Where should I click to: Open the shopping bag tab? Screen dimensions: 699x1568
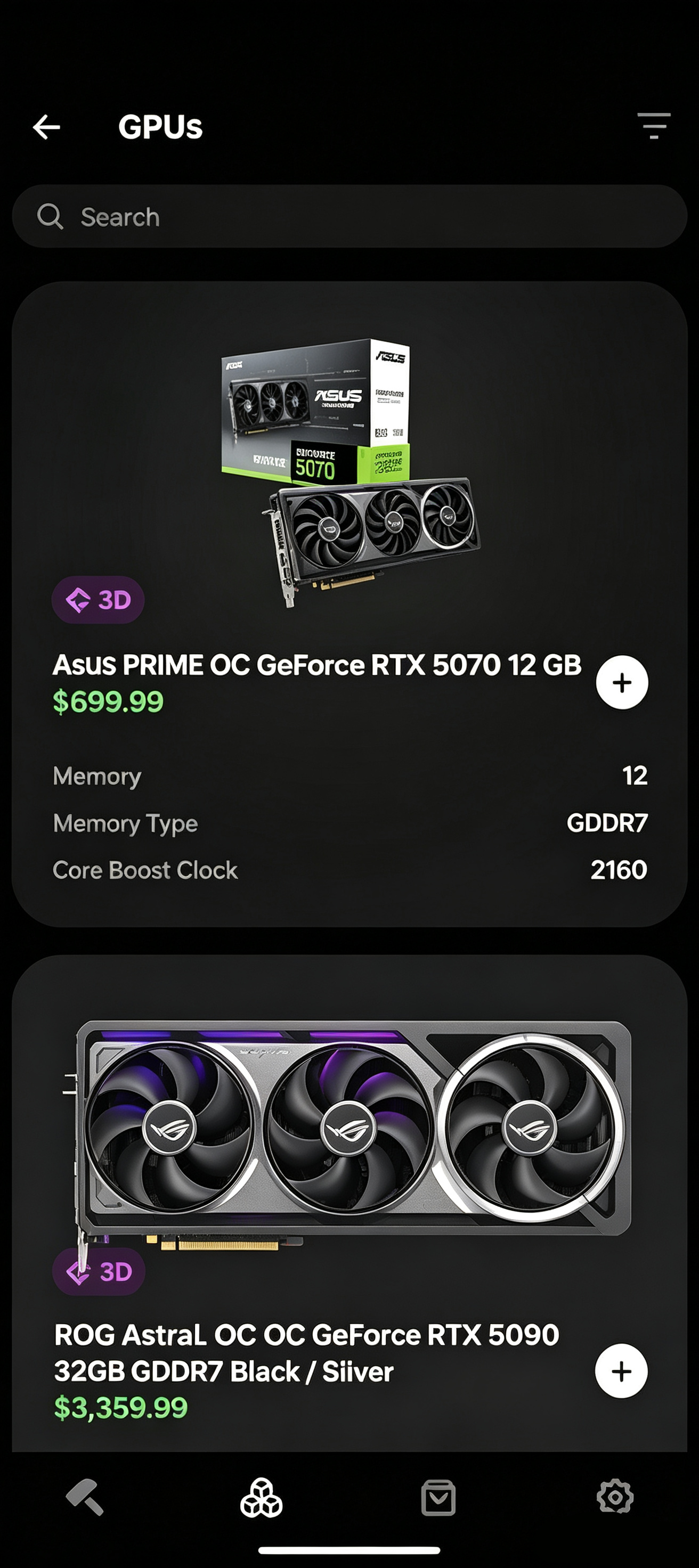438,1497
